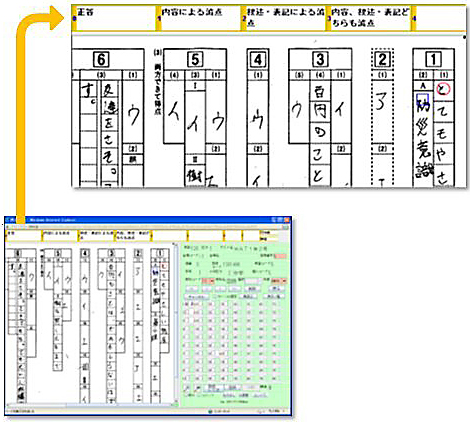Toggle the checkbox in the middle button row
The height and width of the screenshot is (422, 470).
click(215, 296)
